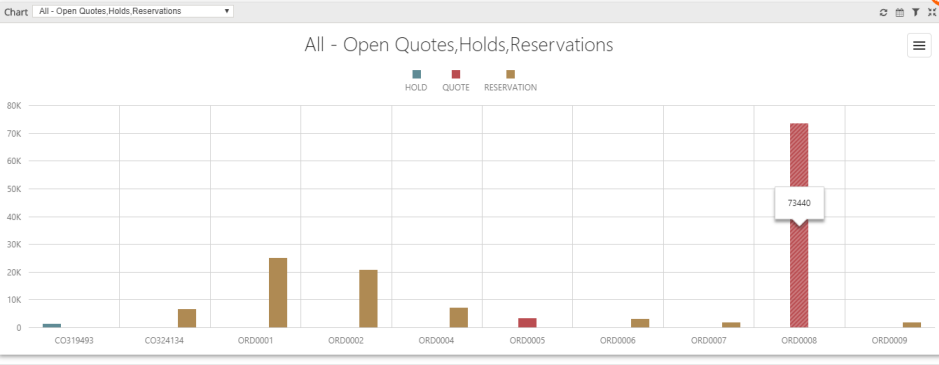Click the QUOTE legend label
Image resolution: width=939 pixels, height=365 pixels.
coord(456,88)
